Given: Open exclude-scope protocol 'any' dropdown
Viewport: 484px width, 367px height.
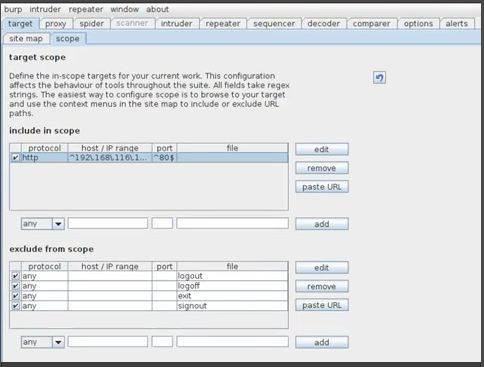Looking at the screenshot, I should coord(43,342).
